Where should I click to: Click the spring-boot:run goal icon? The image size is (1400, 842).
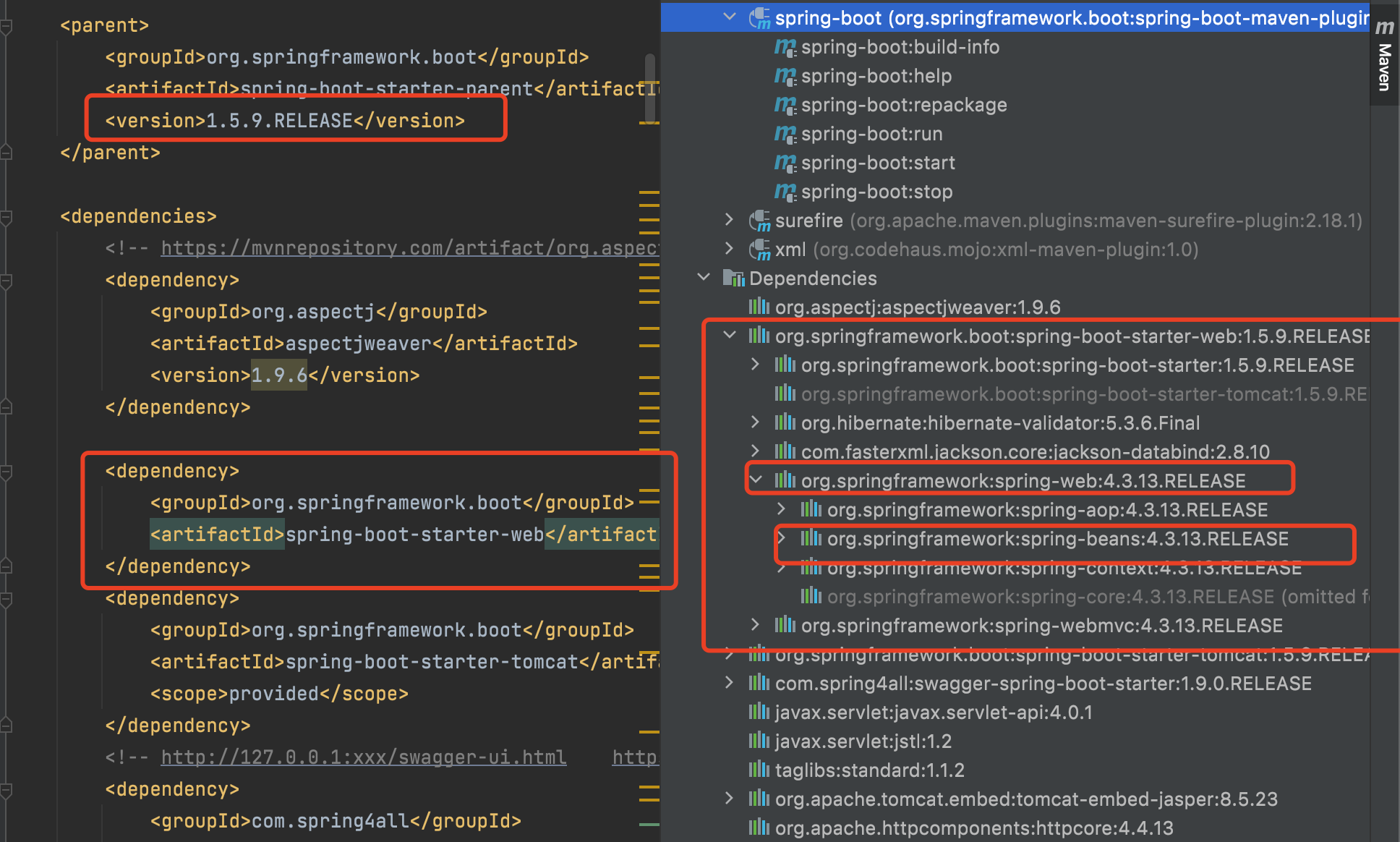click(x=785, y=134)
